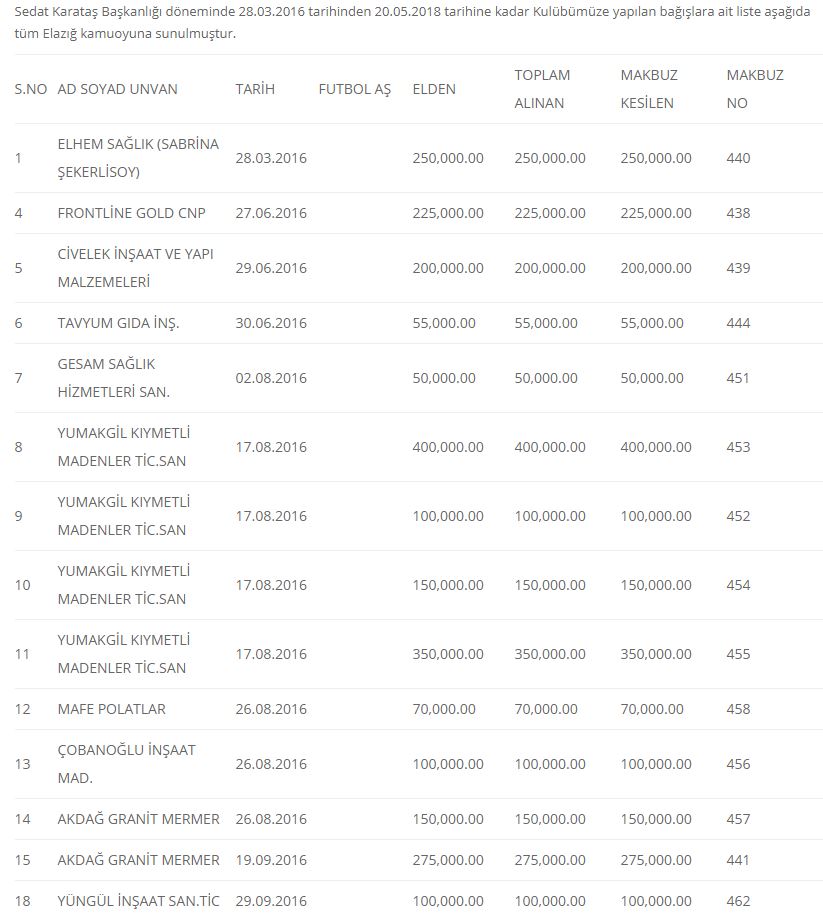Screen dimensions: 823x921
Task: Click the ELDEN column header
Action: (x=434, y=89)
